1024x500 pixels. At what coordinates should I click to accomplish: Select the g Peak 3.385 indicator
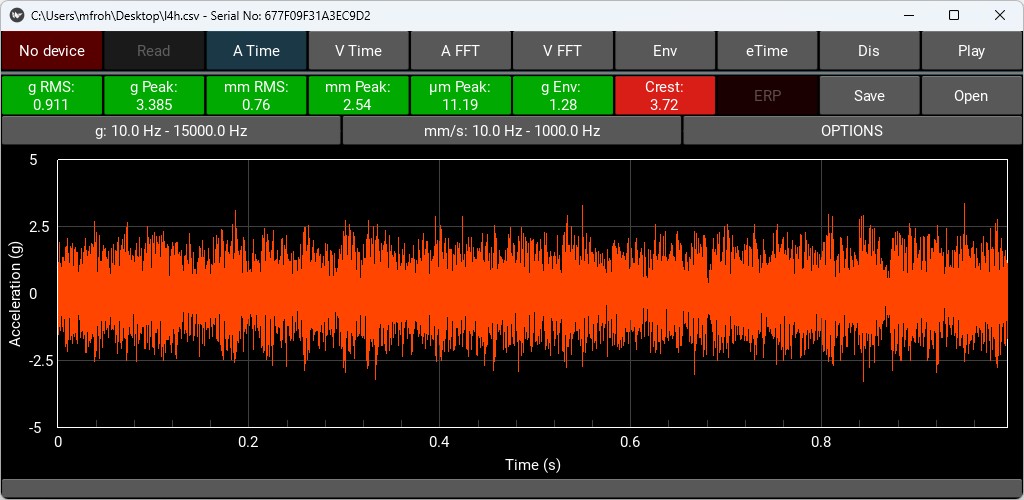click(x=154, y=96)
